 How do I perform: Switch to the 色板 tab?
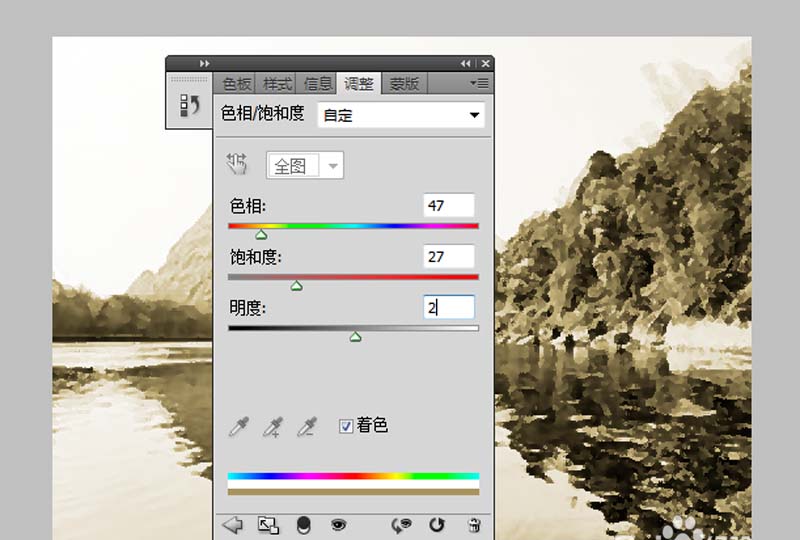[x=236, y=83]
